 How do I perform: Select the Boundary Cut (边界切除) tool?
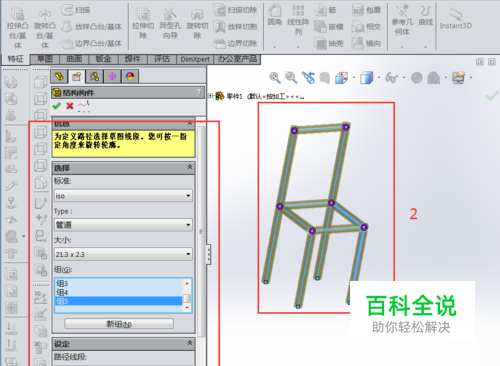[235, 43]
